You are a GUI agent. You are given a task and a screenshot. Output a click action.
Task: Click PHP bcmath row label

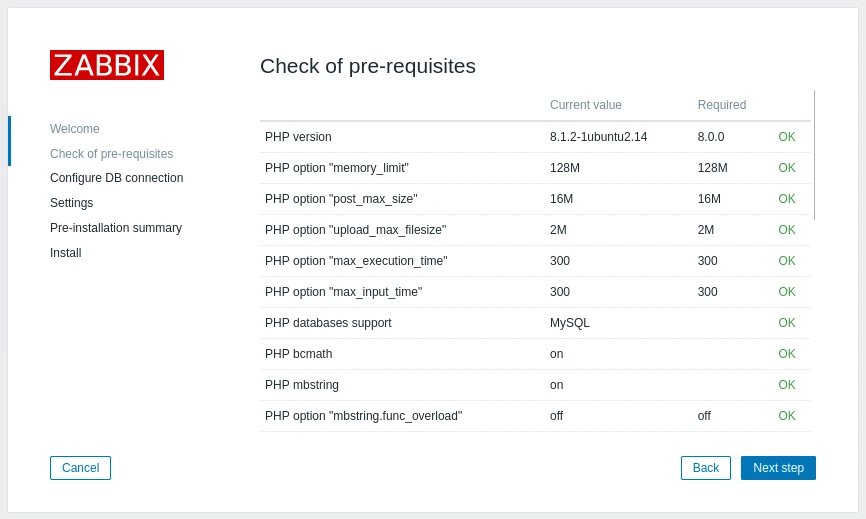click(299, 354)
